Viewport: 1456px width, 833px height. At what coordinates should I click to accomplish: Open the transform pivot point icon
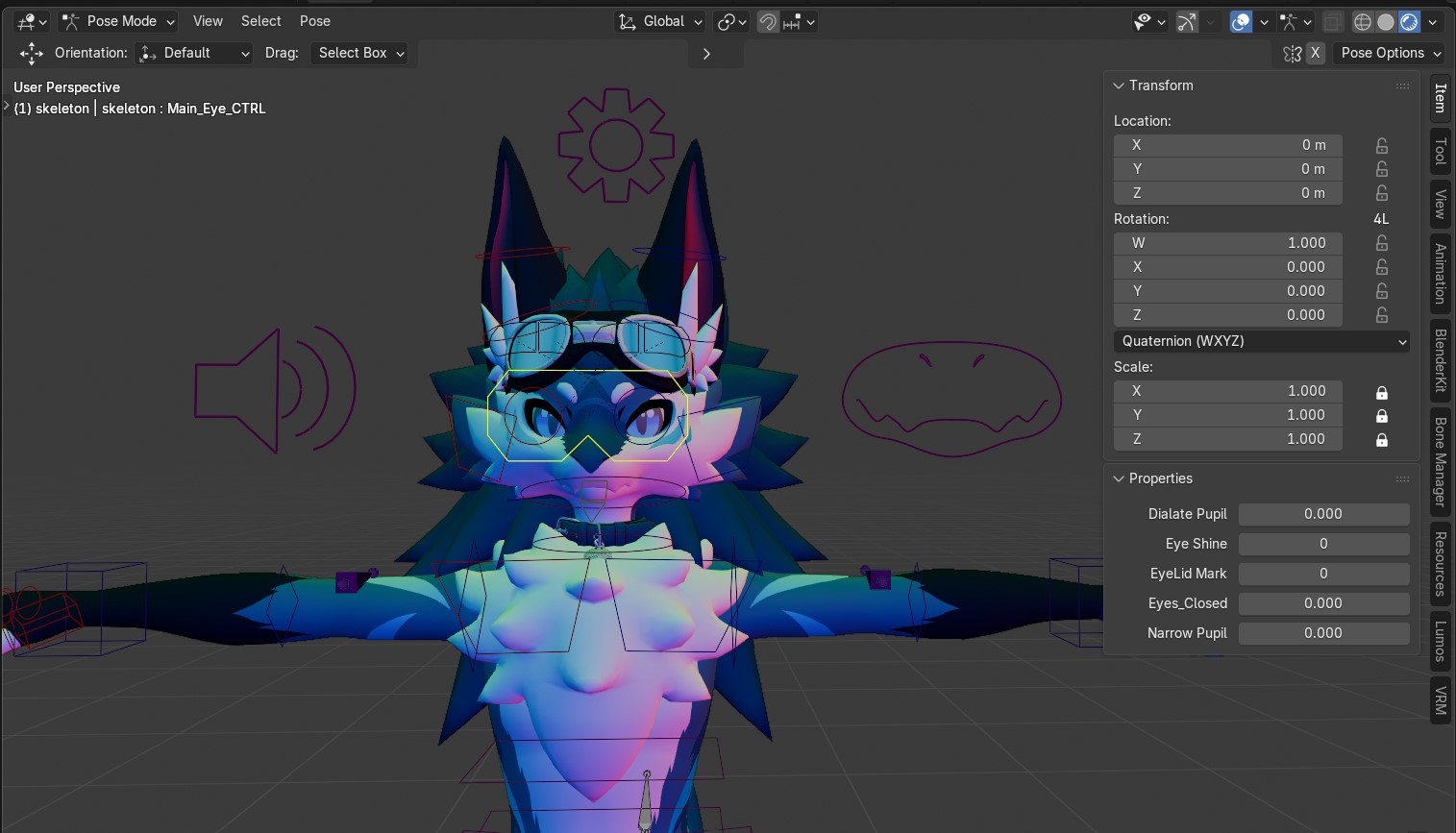pyautogui.click(x=728, y=21)
